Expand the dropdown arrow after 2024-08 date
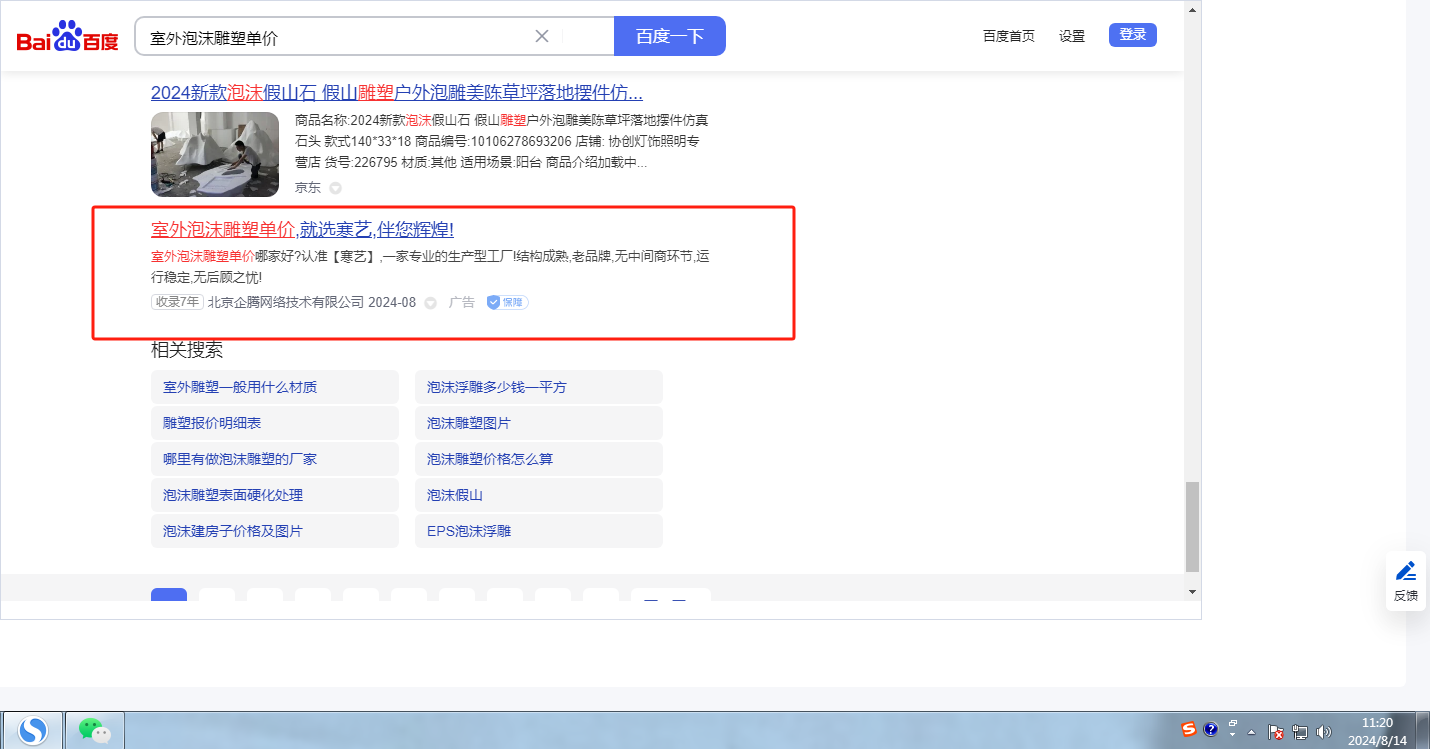 click(431, 303)
